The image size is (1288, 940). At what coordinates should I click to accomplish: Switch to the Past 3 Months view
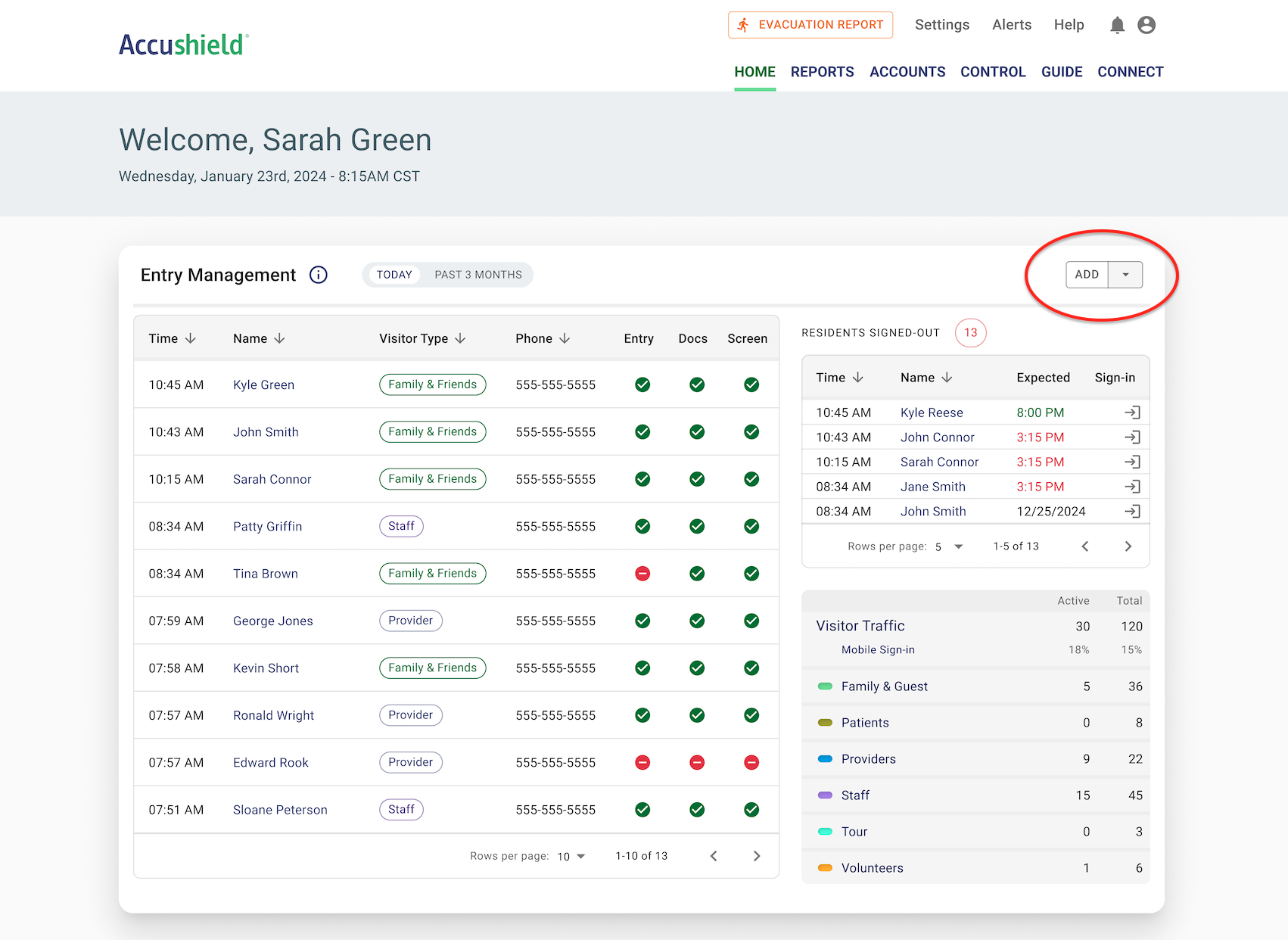coord(478,275)
